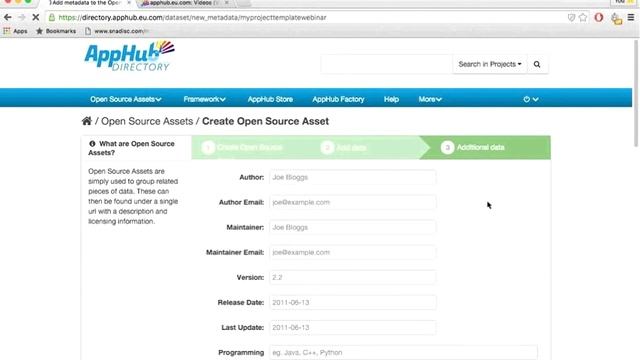
Task: Click the magnifier search button
Action: pos(537,64)
